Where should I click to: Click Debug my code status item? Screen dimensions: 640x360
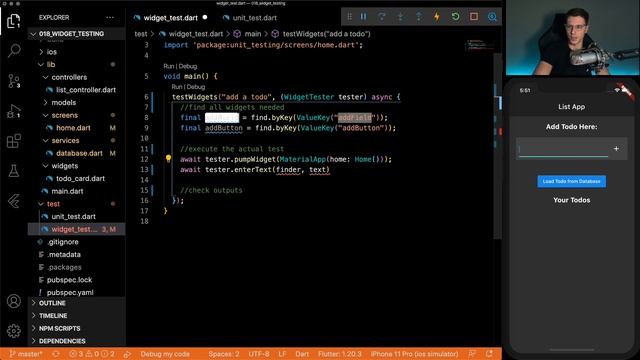click(165, 354)
